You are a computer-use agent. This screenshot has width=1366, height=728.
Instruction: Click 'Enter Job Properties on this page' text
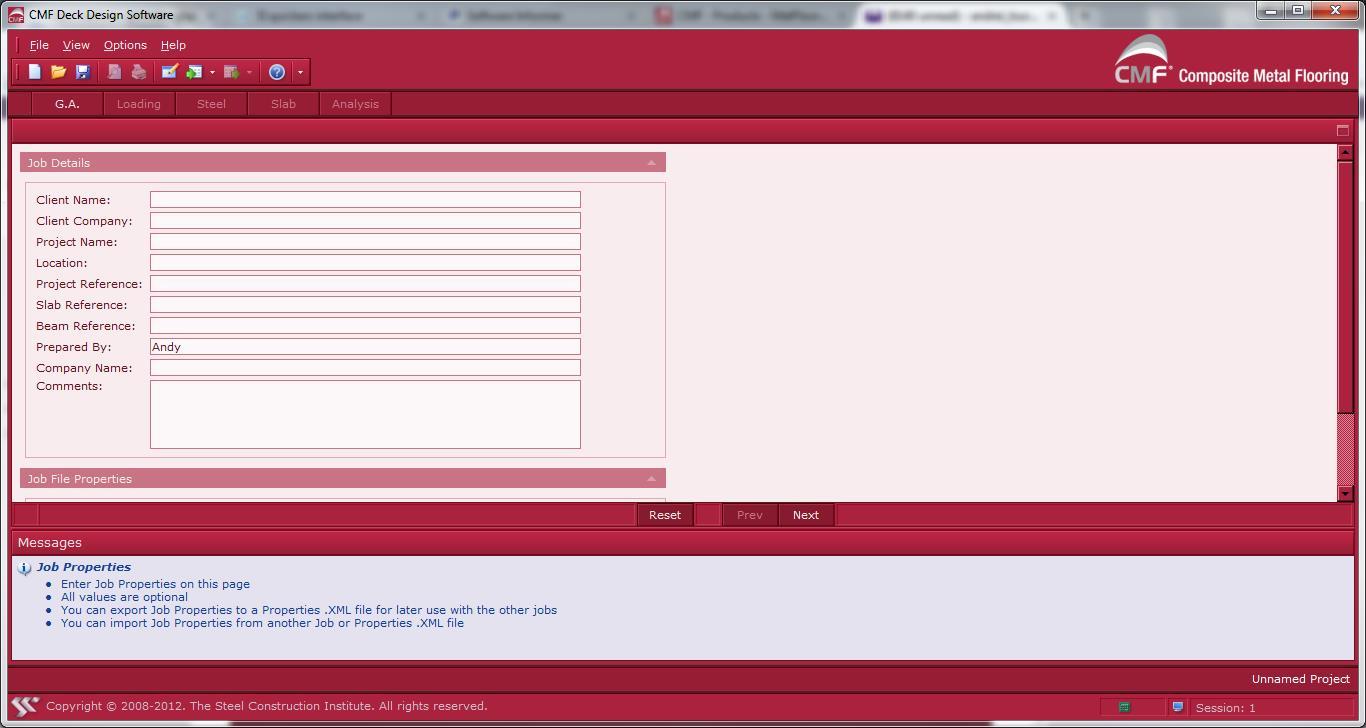click(155, 584)
